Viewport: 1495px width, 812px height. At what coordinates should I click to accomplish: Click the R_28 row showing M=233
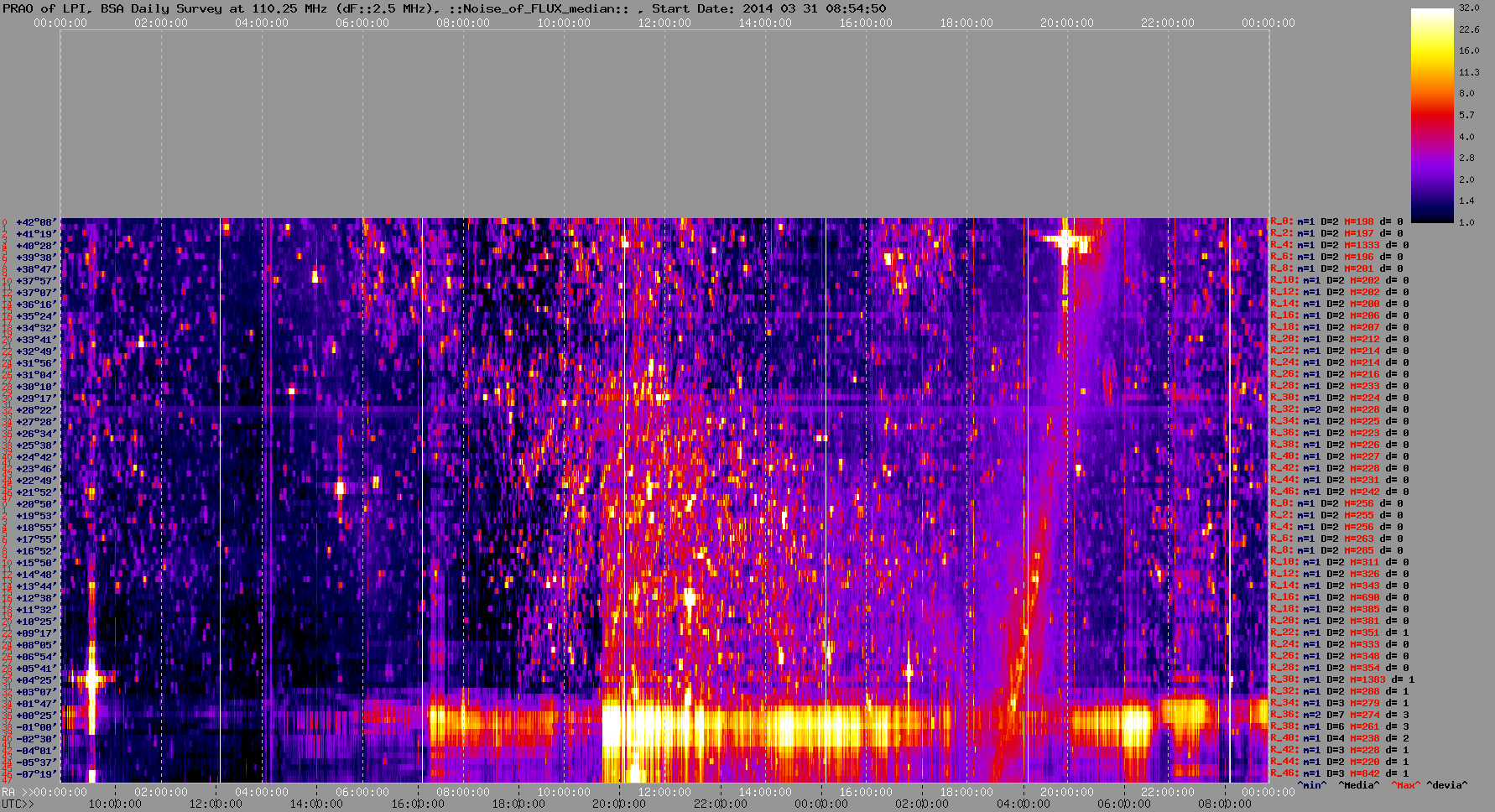[1339, 387]
